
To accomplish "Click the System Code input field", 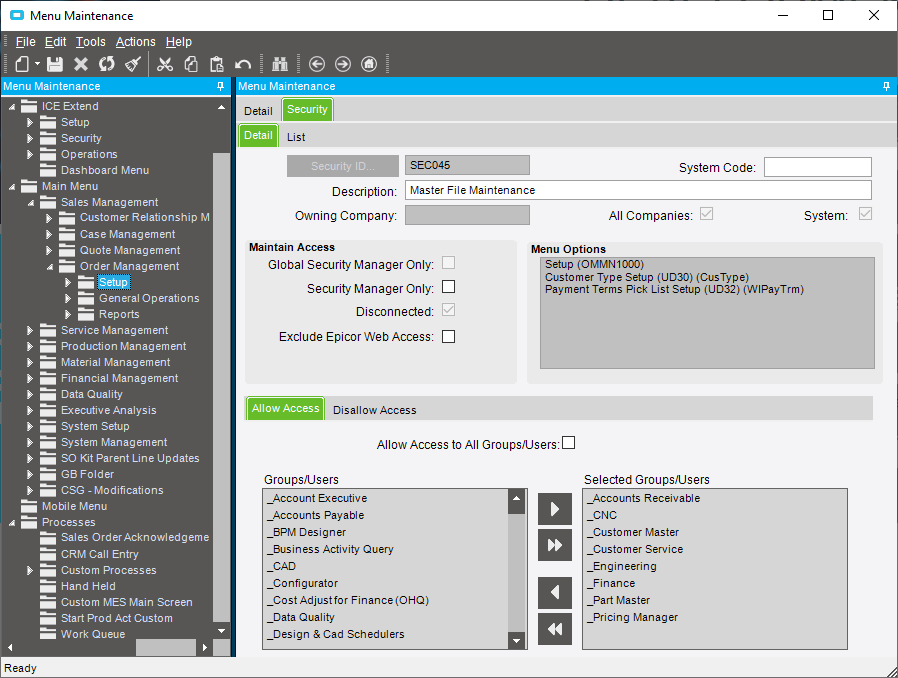I will tap(817, 167).
